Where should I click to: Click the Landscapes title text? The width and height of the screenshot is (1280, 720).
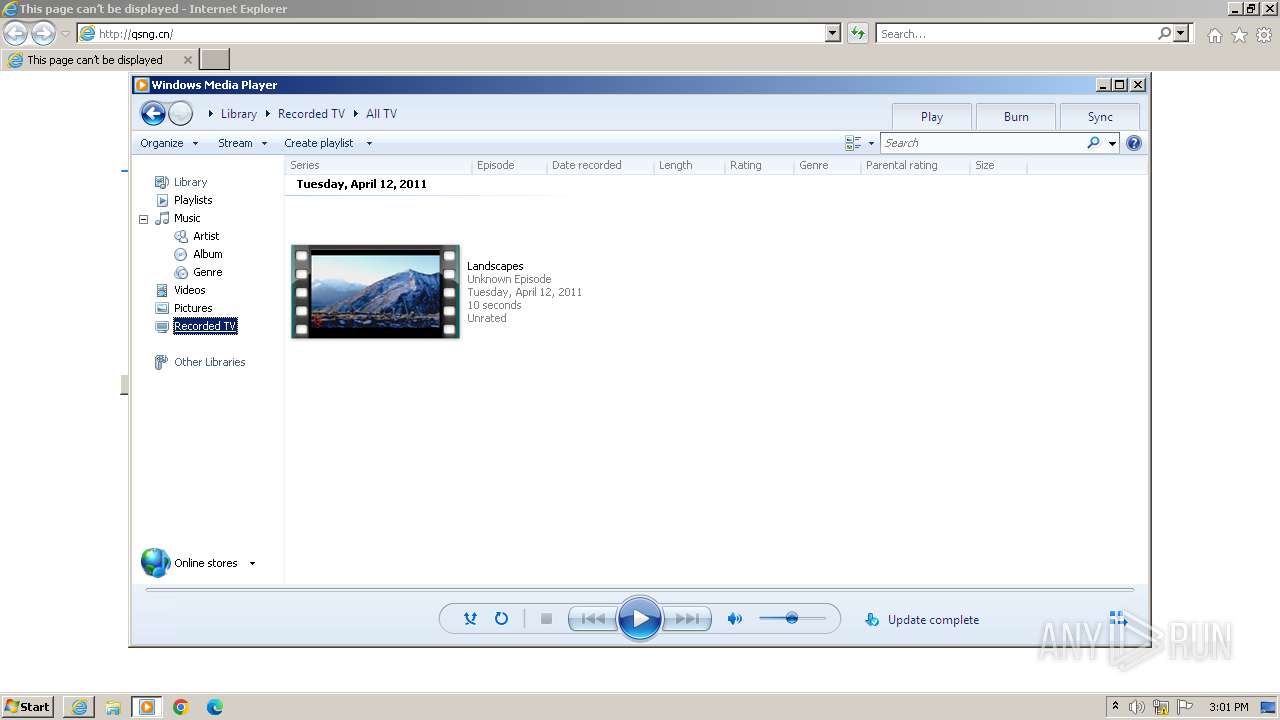495,266
